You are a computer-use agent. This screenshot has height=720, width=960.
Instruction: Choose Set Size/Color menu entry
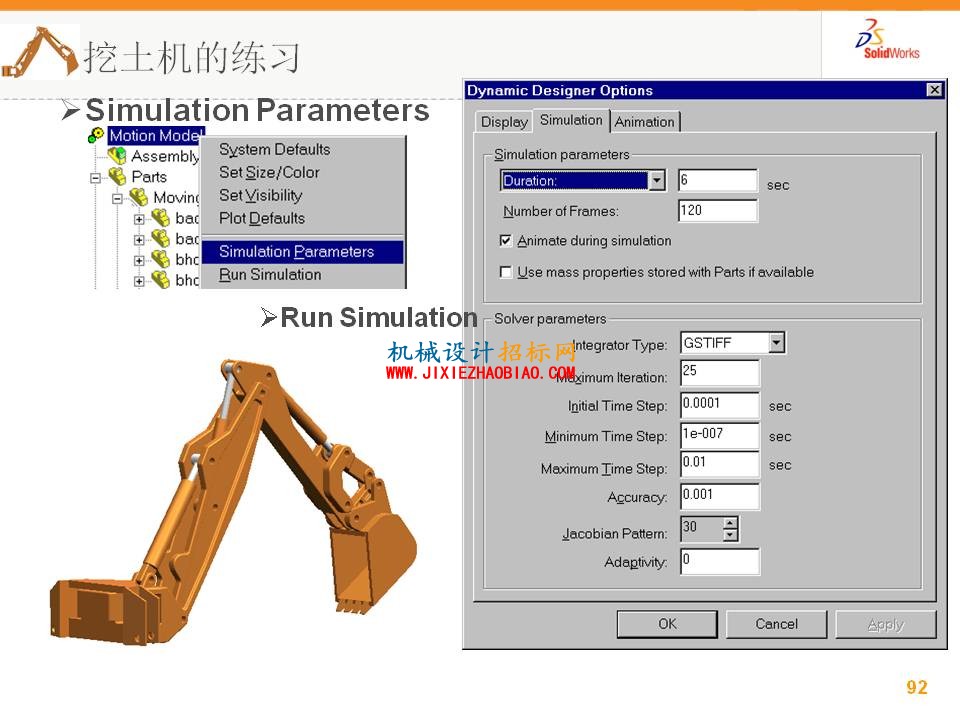point(269,173)
